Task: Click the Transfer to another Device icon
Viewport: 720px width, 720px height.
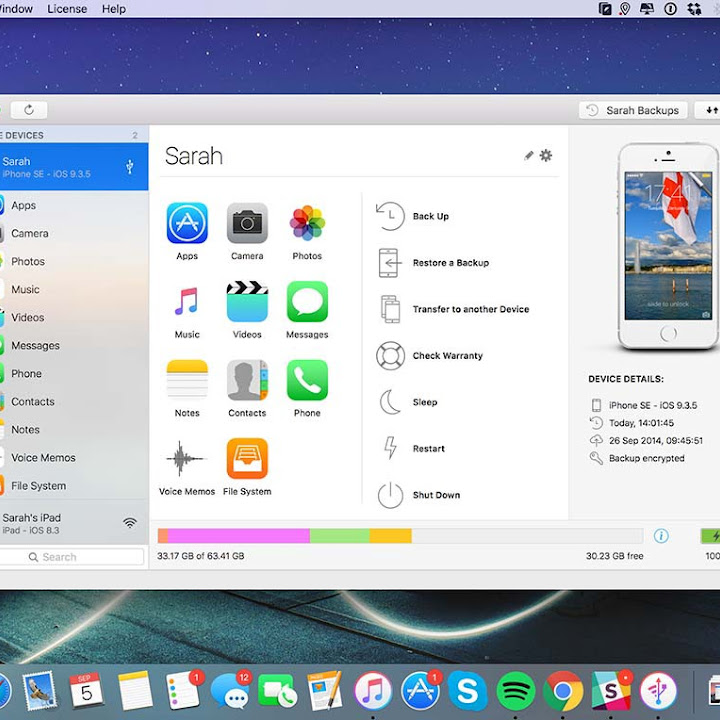Action: click(390, 309)
